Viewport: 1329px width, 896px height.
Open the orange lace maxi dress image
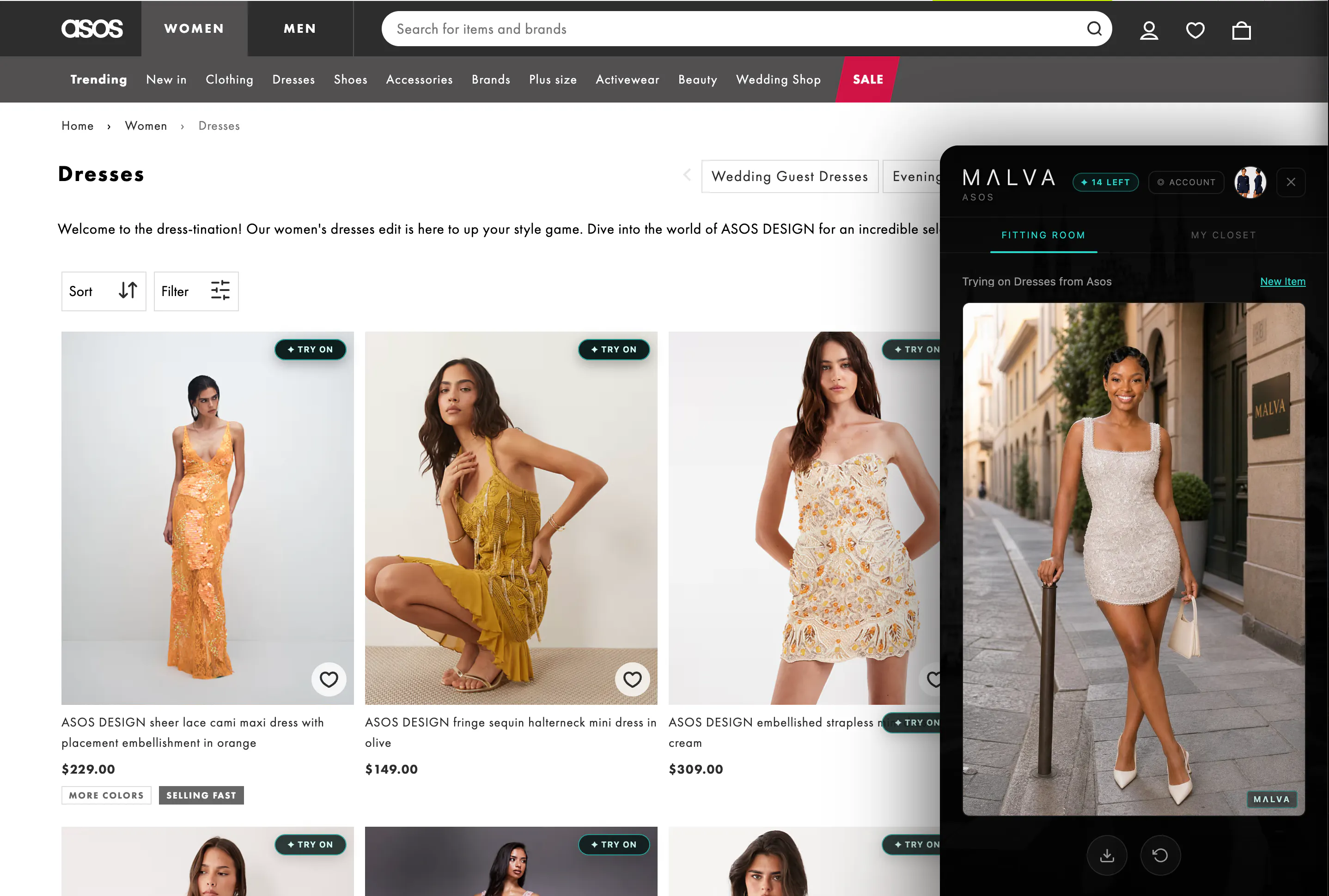(x=207, y=518)
